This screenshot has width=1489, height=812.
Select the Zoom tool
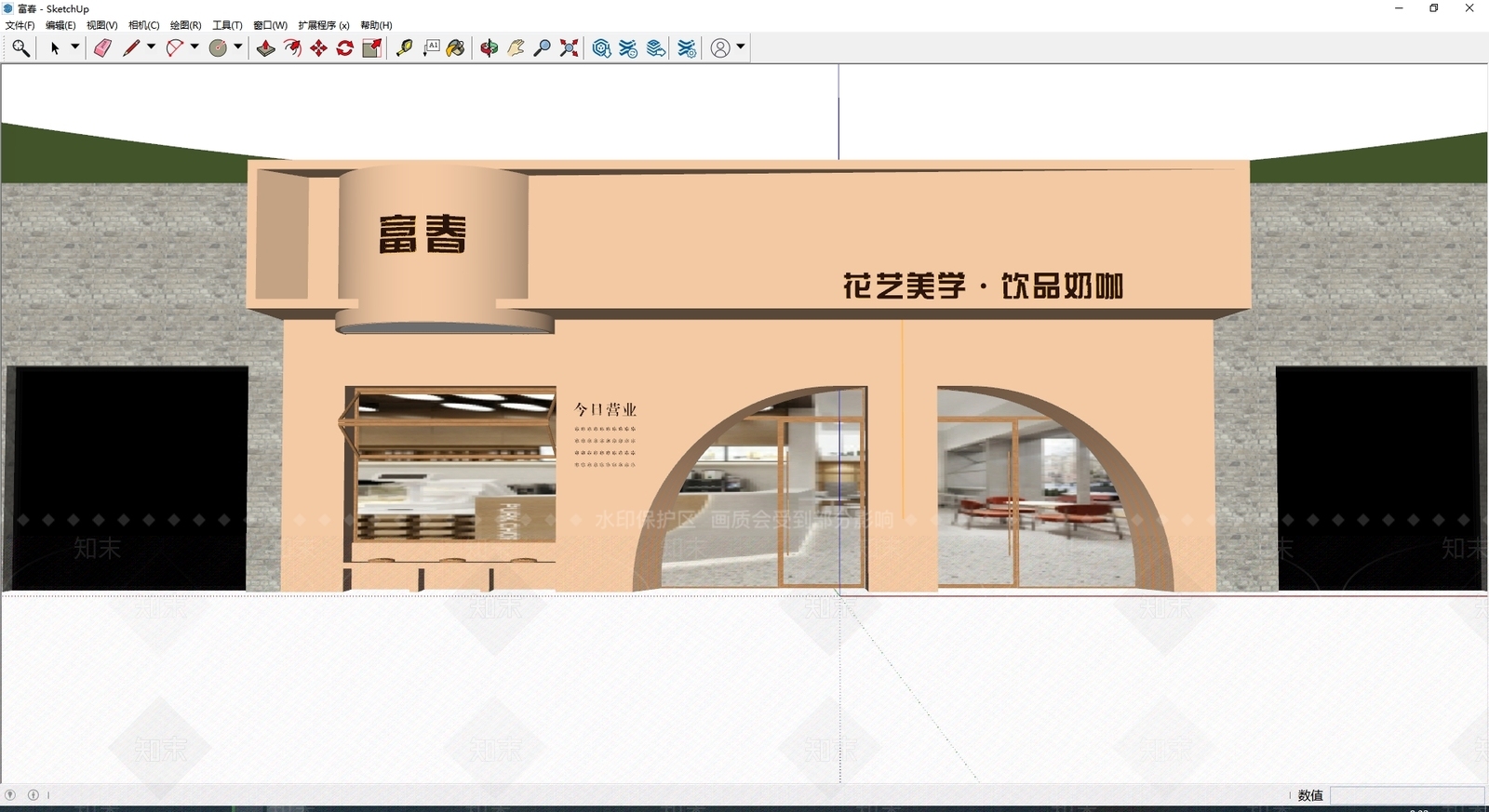(x=542, y=48)
